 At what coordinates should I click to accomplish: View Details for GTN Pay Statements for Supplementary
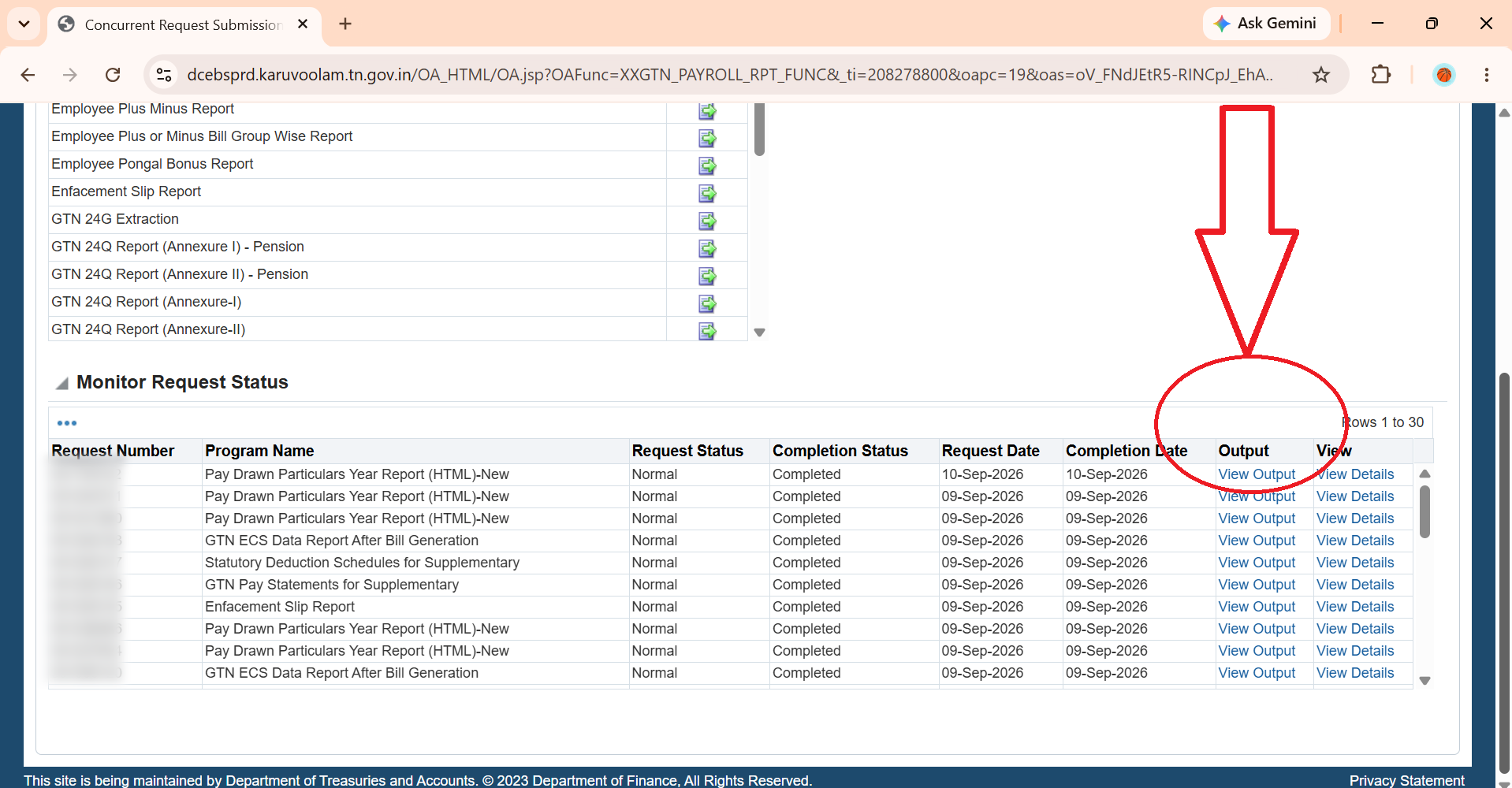click(1355, 585)
